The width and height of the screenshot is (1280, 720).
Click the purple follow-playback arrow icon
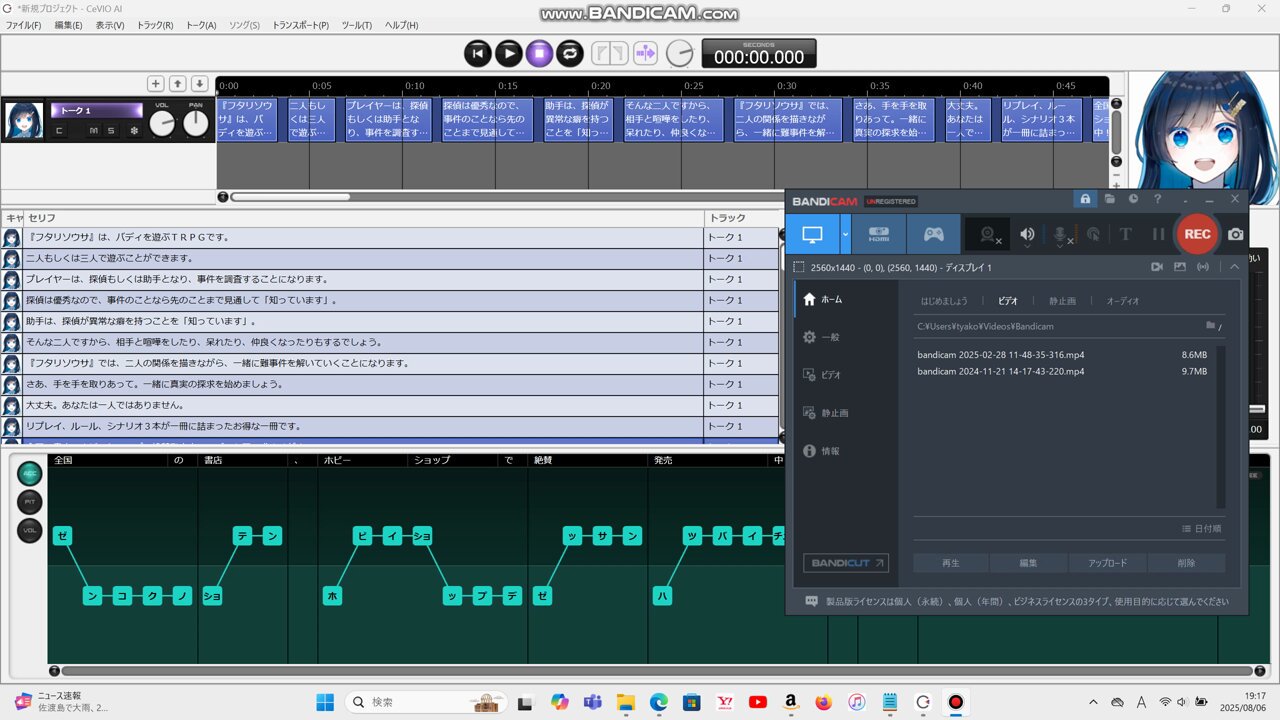click(x=645, y=53)
